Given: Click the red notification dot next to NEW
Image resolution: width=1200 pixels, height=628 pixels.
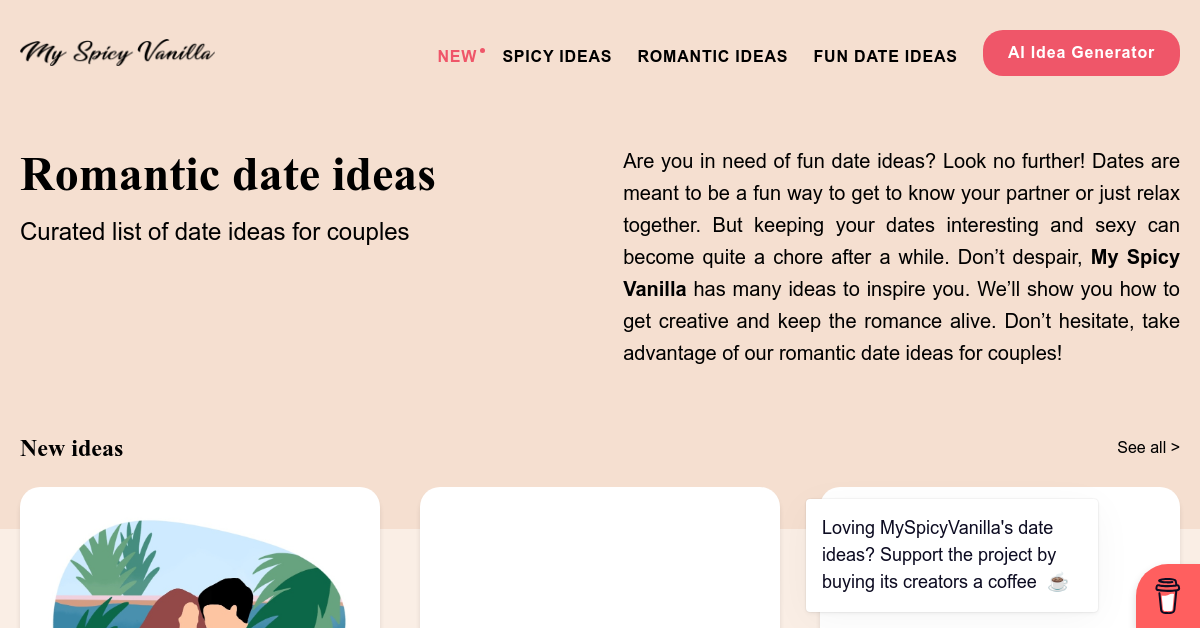Looking at the screenshot, I should [481, 49].
